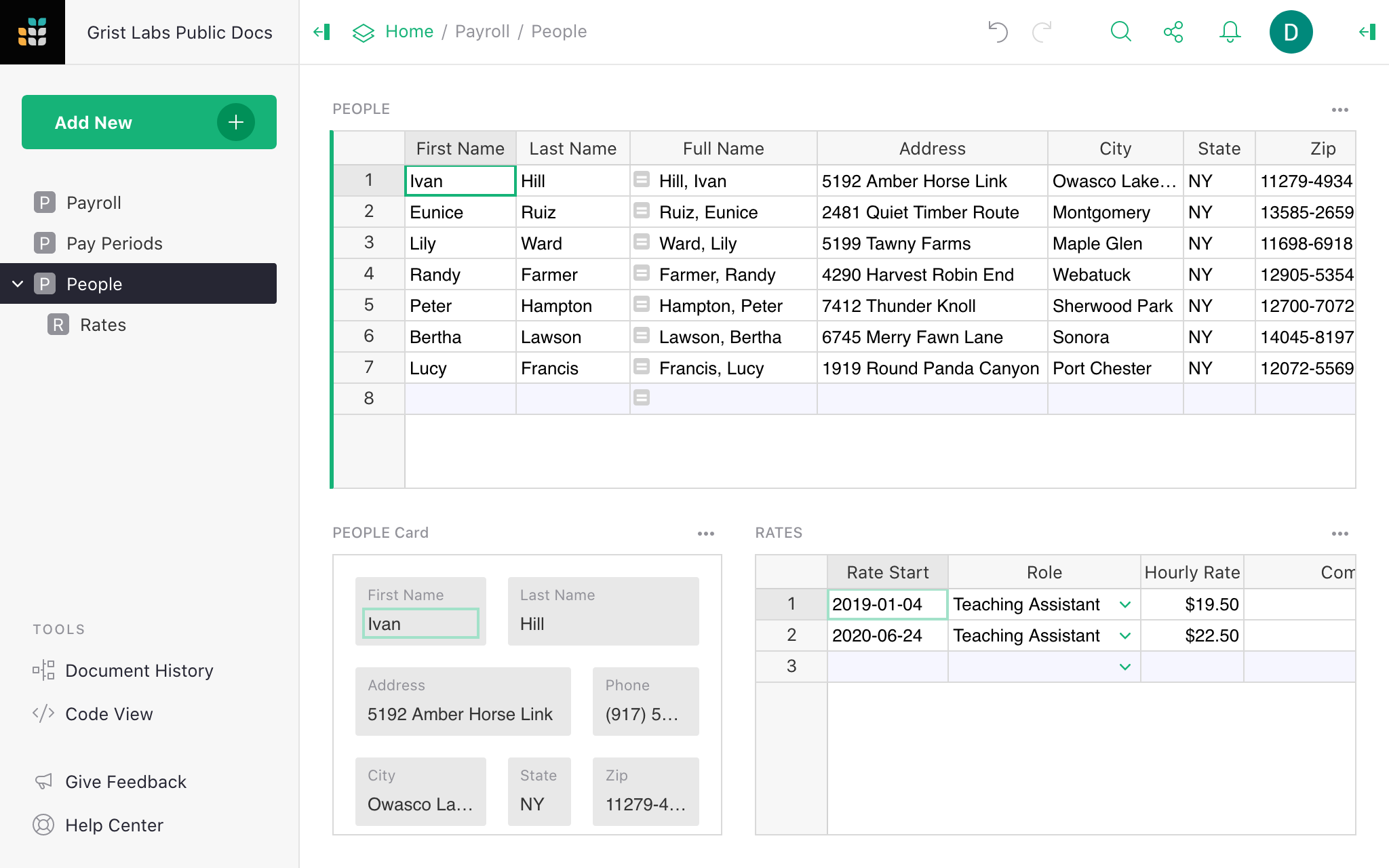This screenshot has width=1389, height=868.
Task: Collapse the People page tree item
Action: coord(18,283)
